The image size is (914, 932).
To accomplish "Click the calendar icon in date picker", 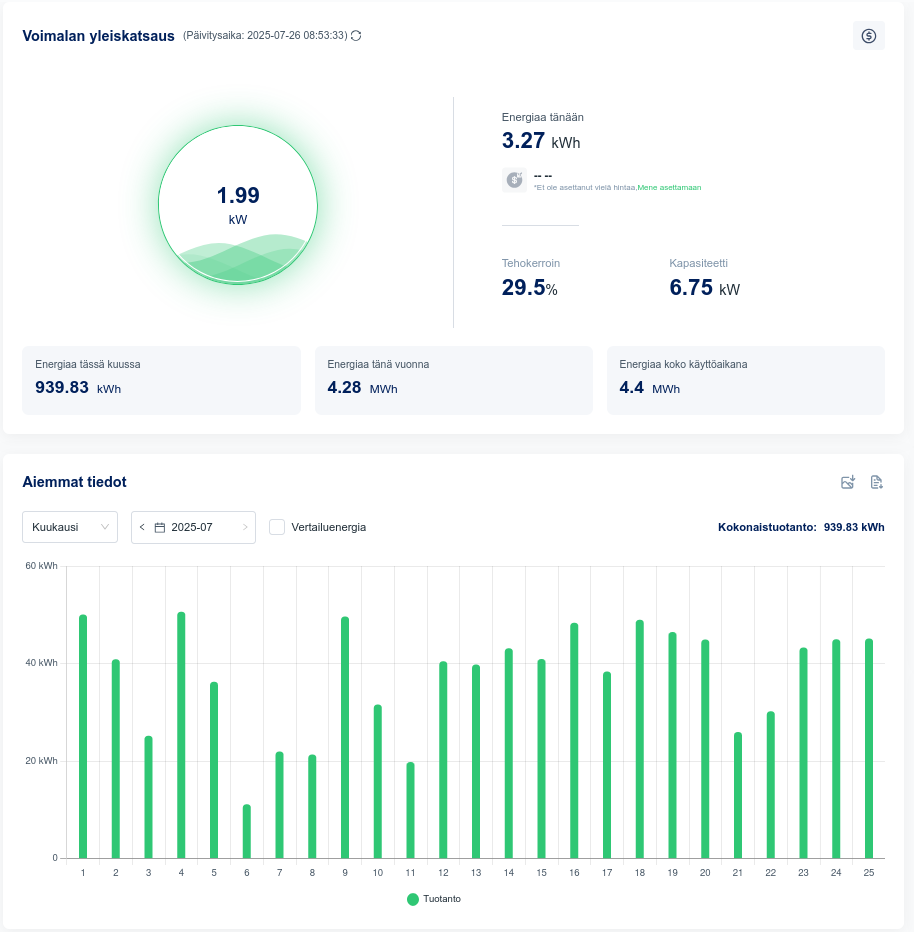I will (159, 527).
